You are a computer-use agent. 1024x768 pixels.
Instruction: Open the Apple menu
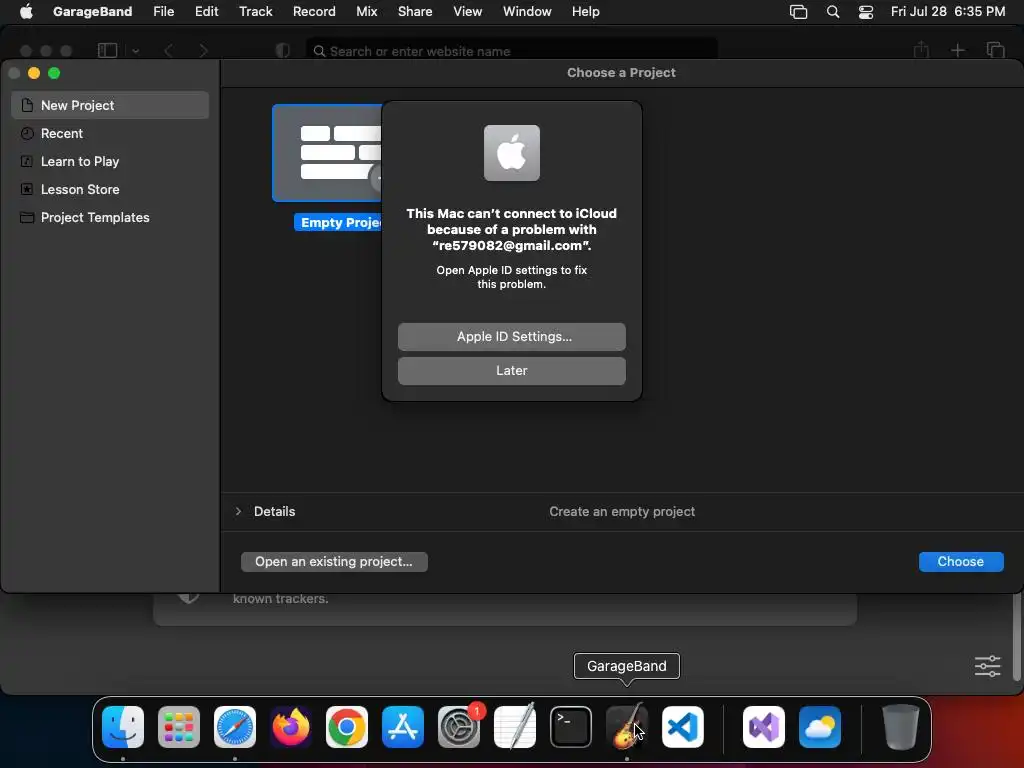[x=26, y=12]
